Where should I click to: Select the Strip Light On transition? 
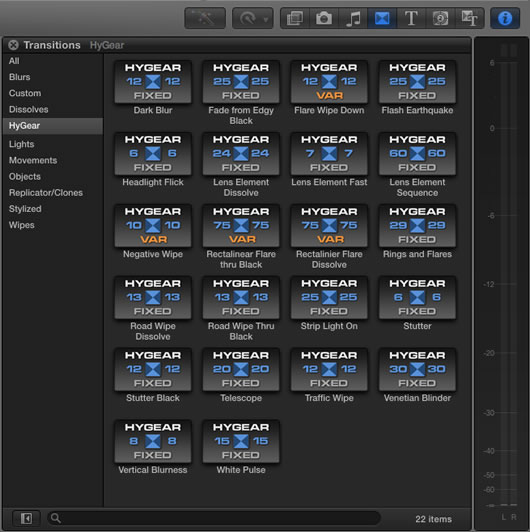329,298
